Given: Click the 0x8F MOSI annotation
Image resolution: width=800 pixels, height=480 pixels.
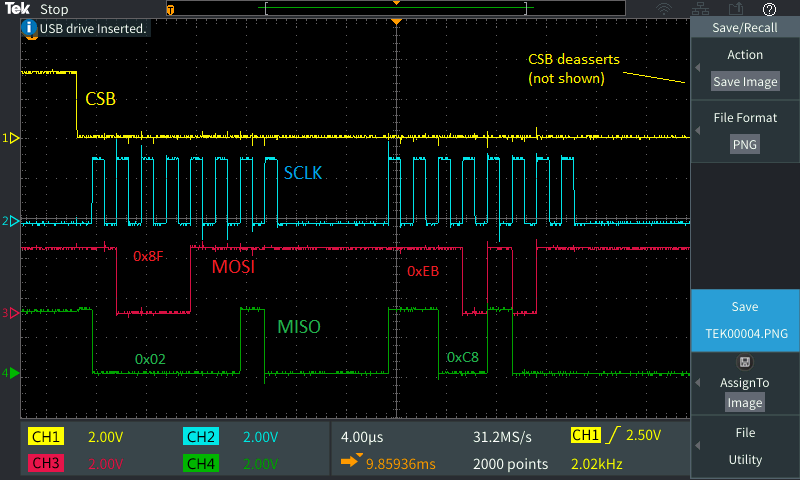Looking at the screenshot, I should [148, 256].
